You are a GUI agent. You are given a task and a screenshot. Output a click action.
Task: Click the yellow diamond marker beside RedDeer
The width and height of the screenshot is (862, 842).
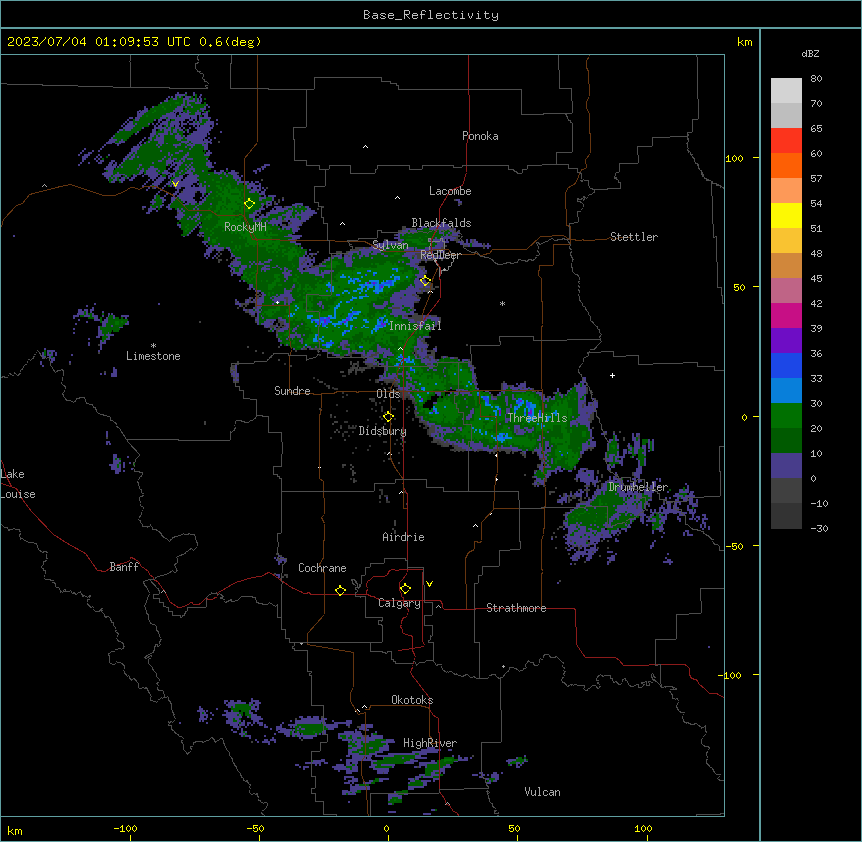426,281
